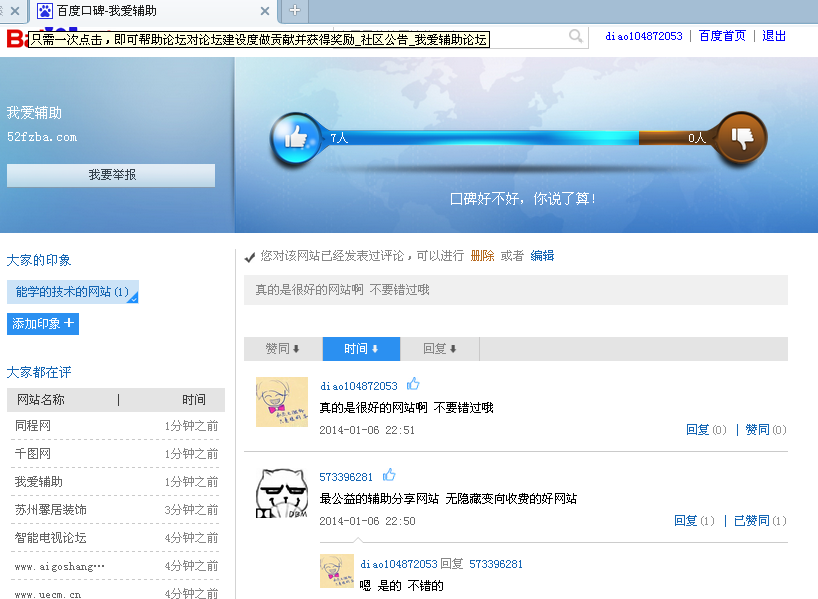
Task: Click 回复 (0) on the first comment
Action: point(706,429)
